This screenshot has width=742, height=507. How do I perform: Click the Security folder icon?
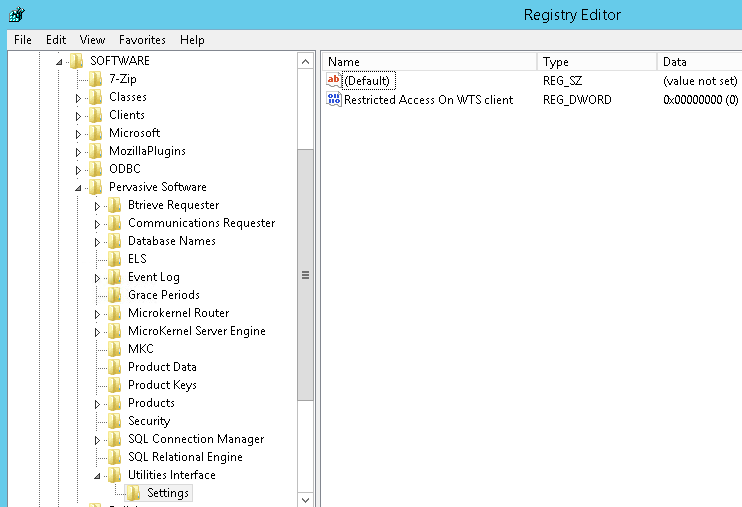tap(114, 420)
